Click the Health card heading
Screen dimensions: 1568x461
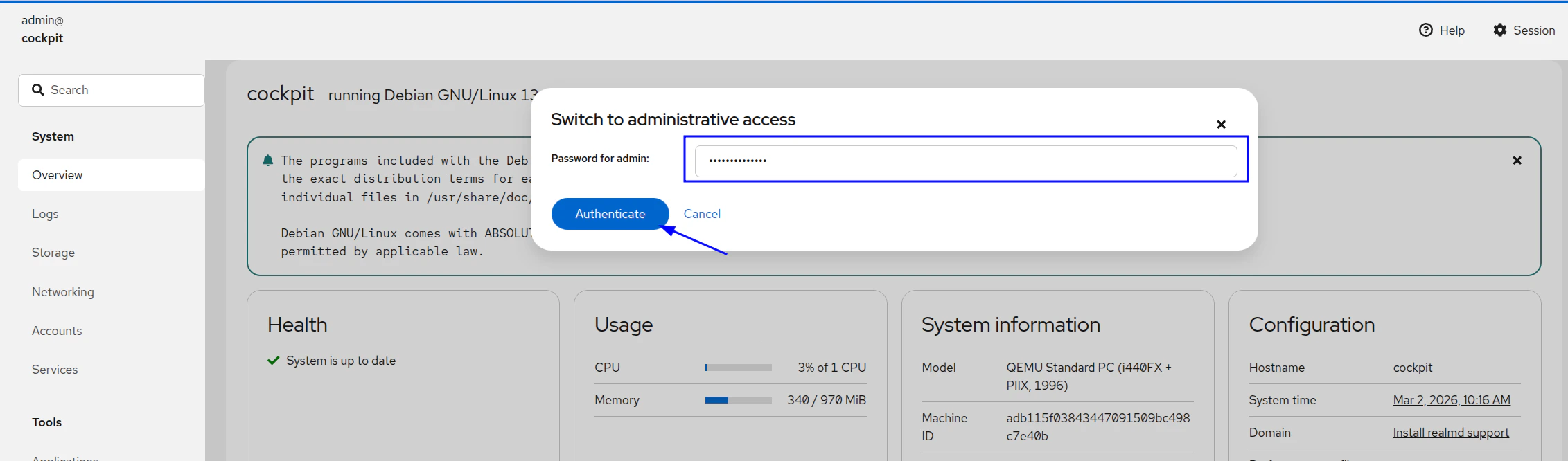point(297,325)
